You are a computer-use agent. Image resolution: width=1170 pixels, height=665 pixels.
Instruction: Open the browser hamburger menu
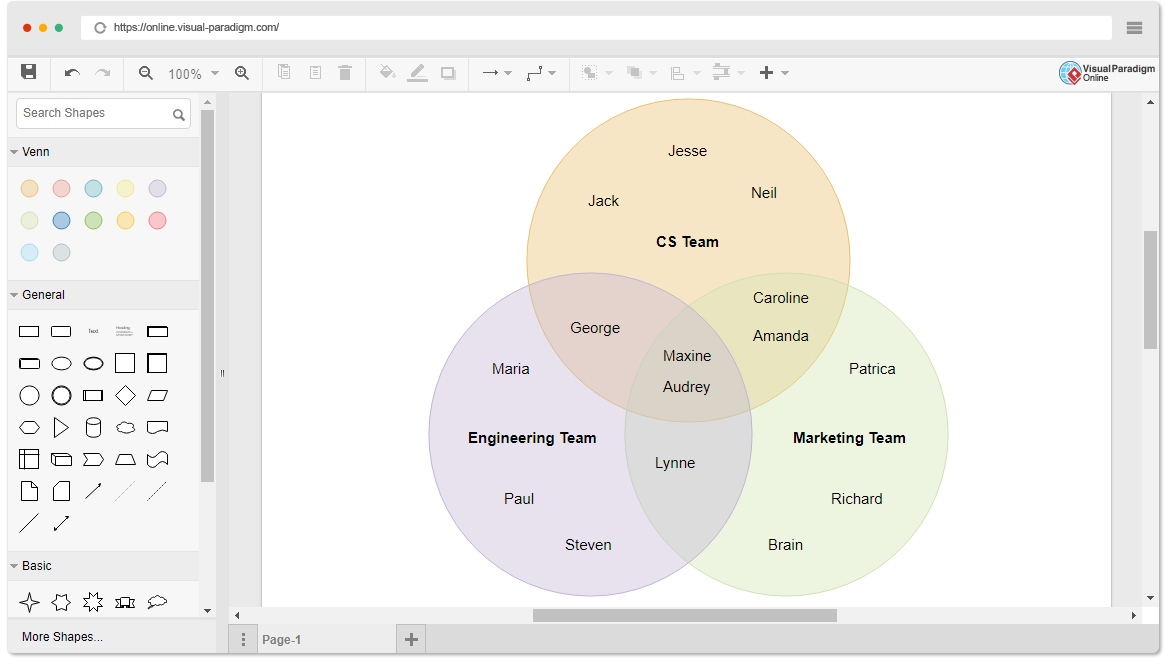pos(1134,28)
